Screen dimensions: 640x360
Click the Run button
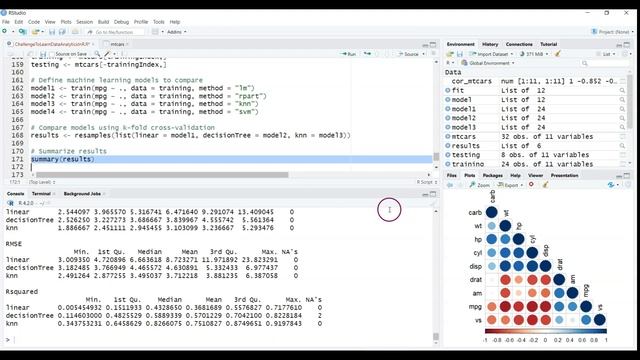tap(348, 54)
